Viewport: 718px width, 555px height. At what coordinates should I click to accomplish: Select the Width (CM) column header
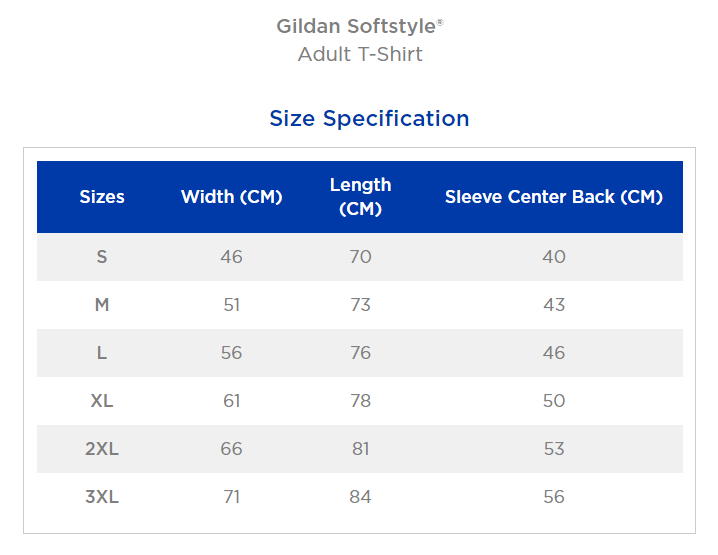(232, 196)
